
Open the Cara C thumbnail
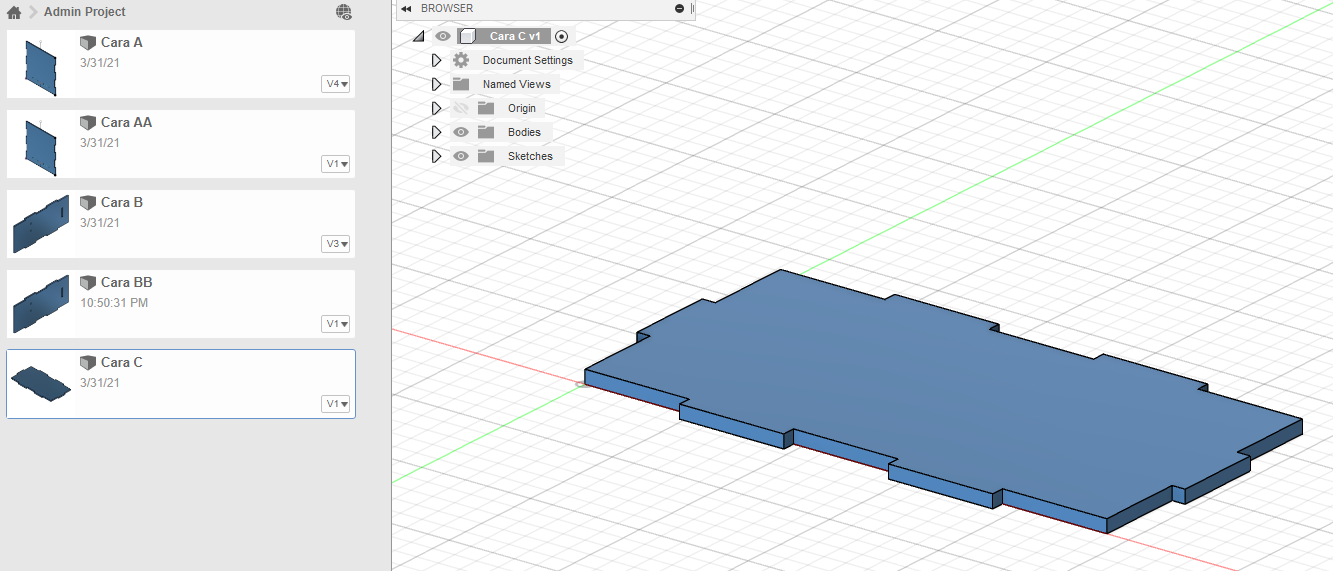coord(40,382)
